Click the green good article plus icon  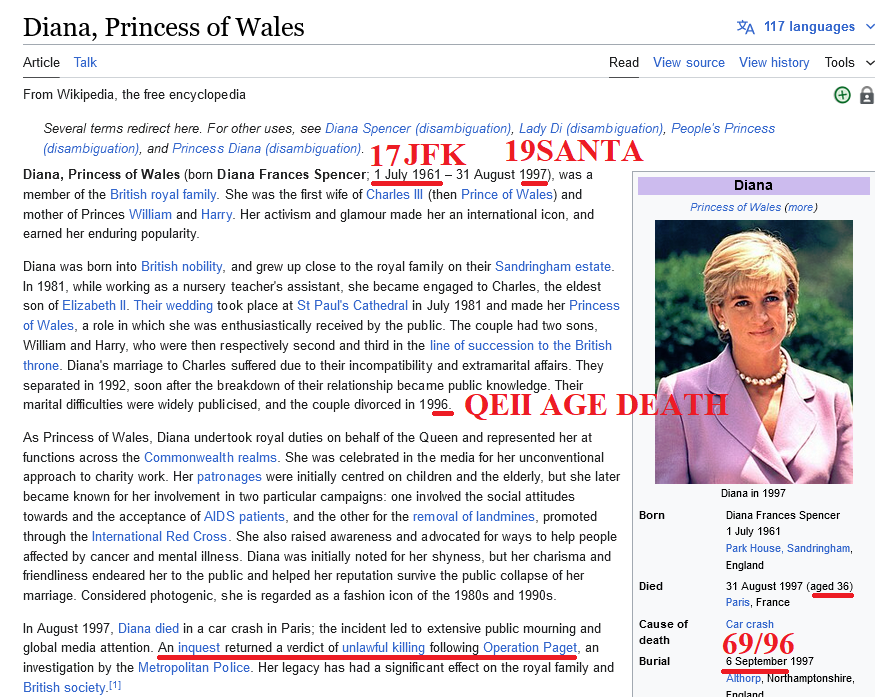842,95
